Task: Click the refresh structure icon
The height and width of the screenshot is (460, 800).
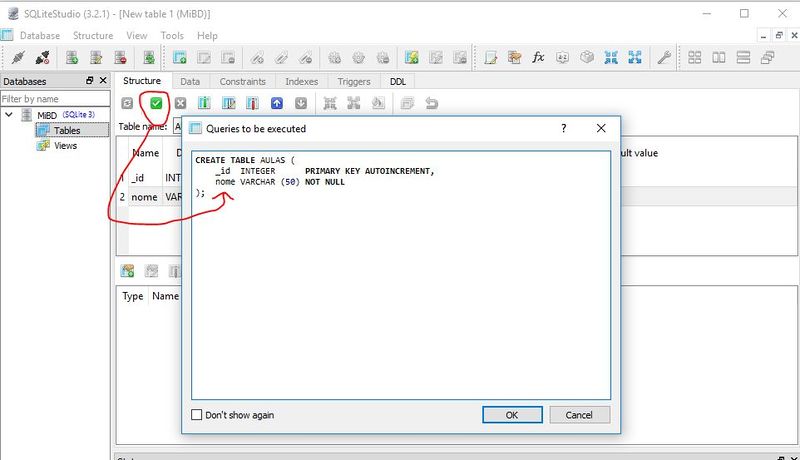Action: tap(127, 104)
